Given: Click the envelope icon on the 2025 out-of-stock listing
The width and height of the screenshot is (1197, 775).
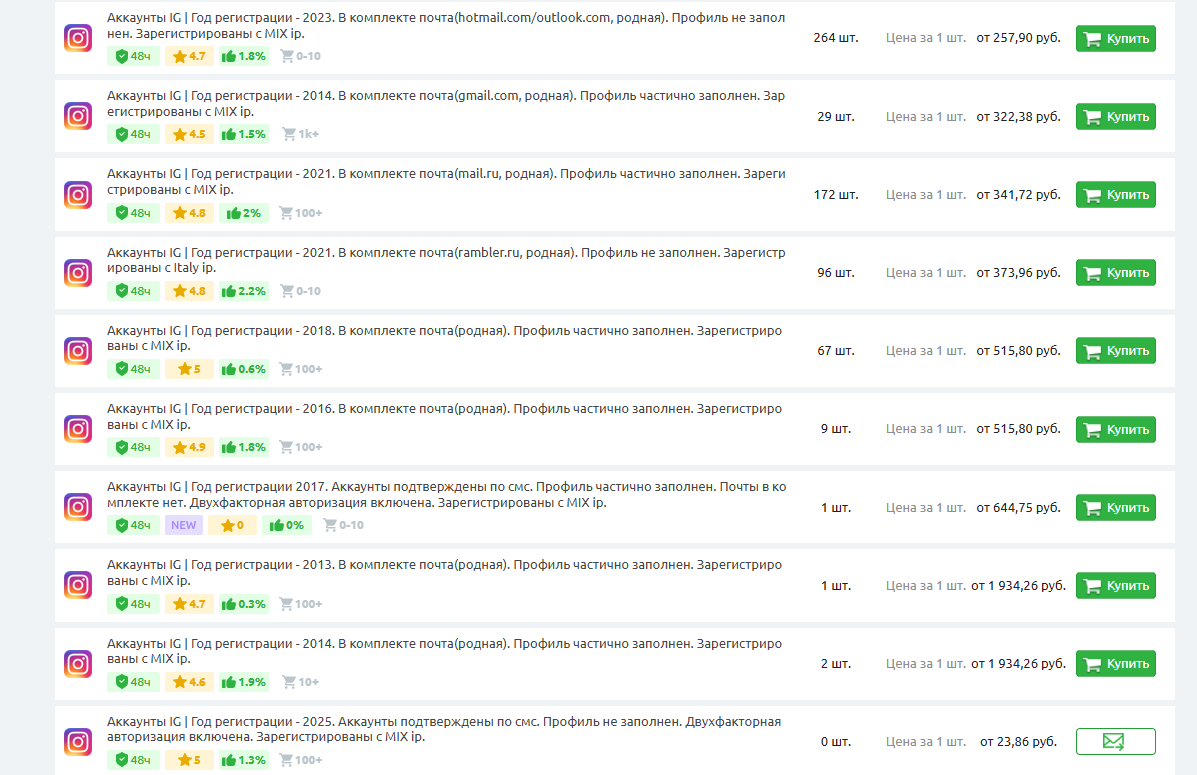Looking at the screenshot, I should (1114, 742).
